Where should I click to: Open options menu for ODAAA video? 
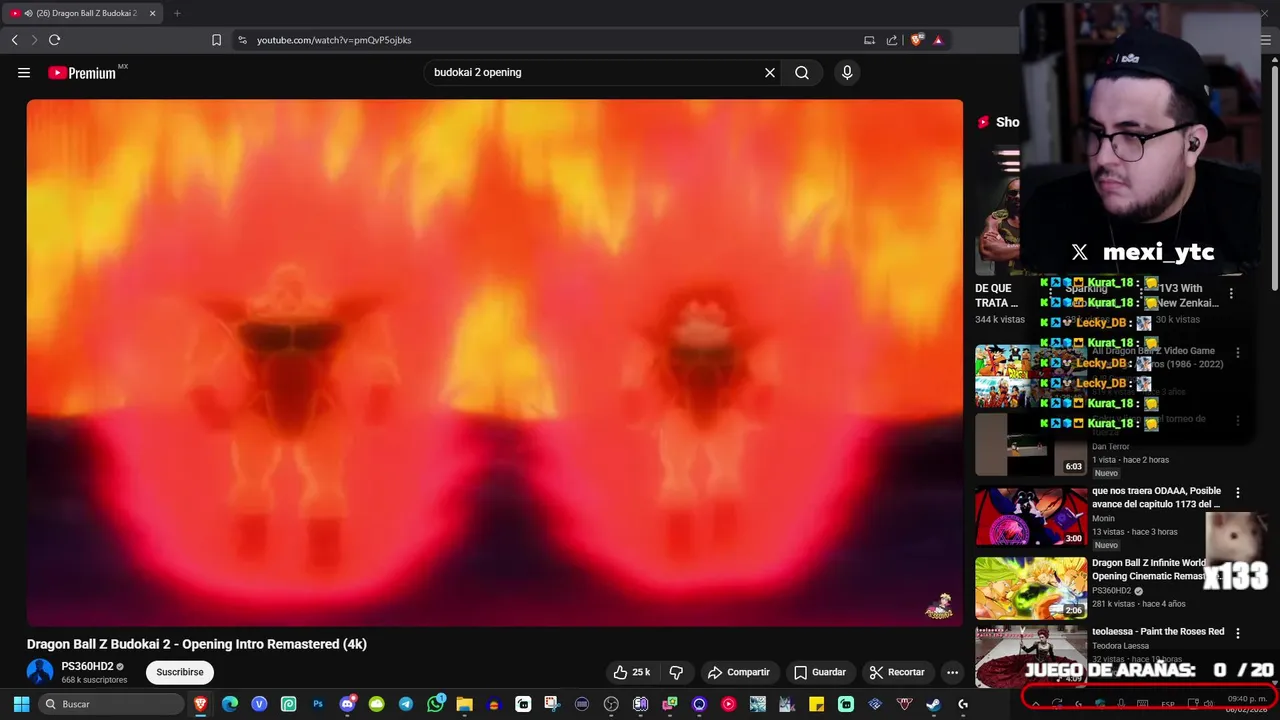[x=1238, y=493]
